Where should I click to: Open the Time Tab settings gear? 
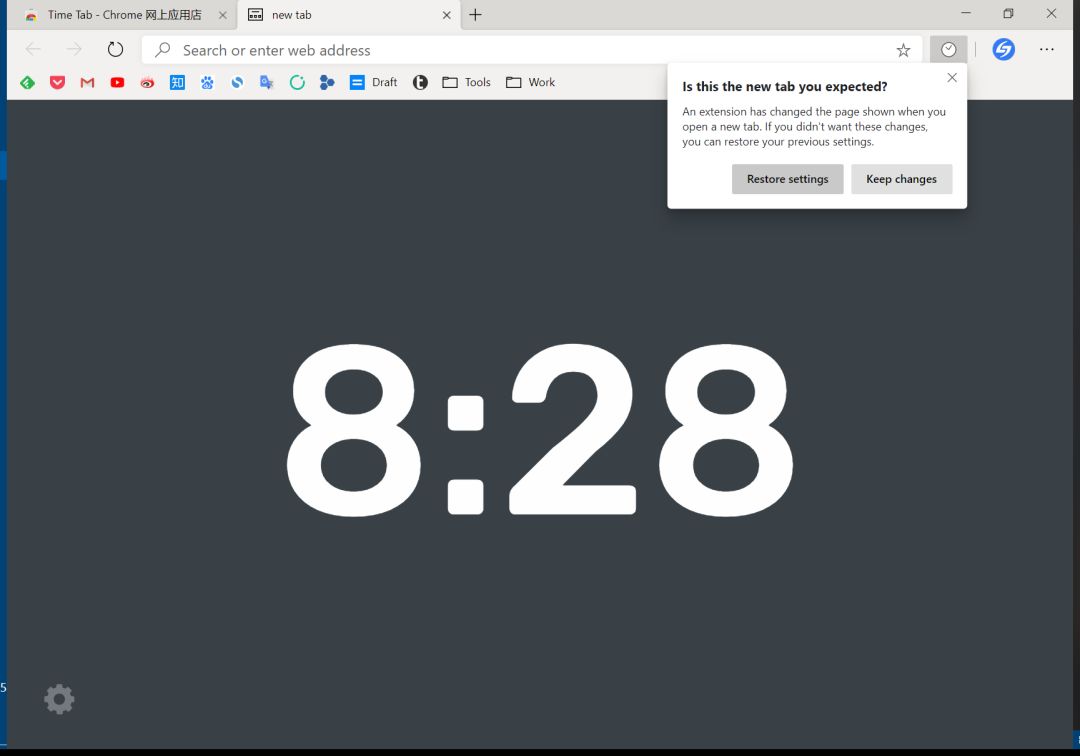(59, 699)
